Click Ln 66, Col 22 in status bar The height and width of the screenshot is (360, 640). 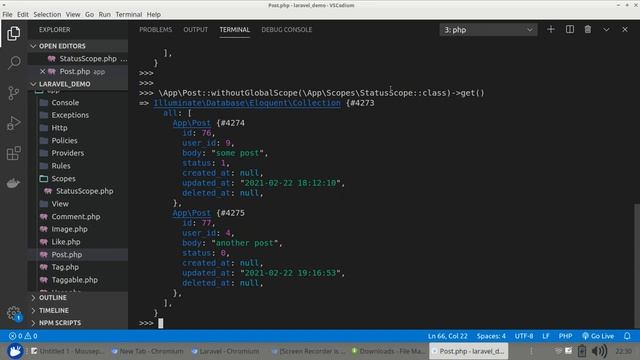447,336
